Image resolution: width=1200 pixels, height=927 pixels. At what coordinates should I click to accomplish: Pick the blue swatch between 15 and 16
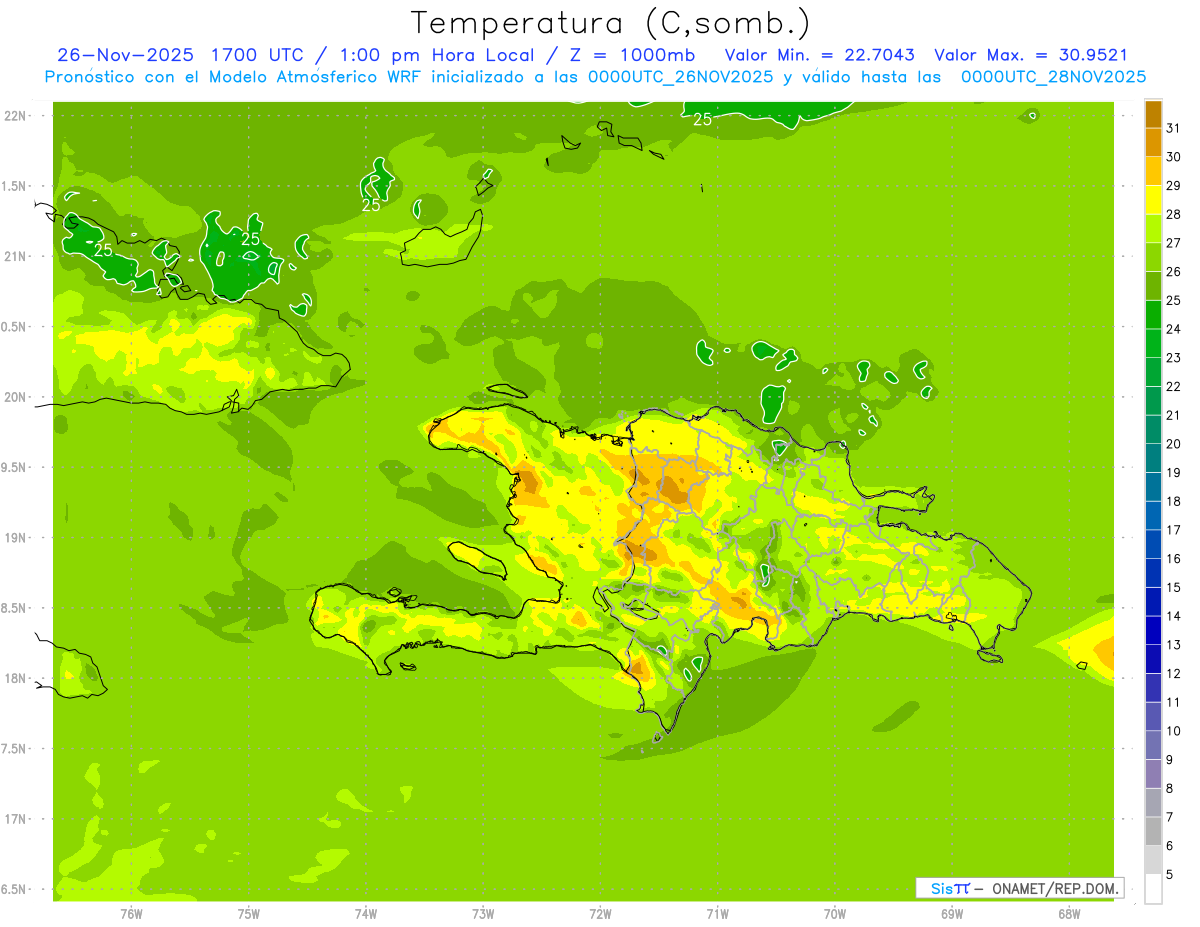click(x=1153, y=573)
